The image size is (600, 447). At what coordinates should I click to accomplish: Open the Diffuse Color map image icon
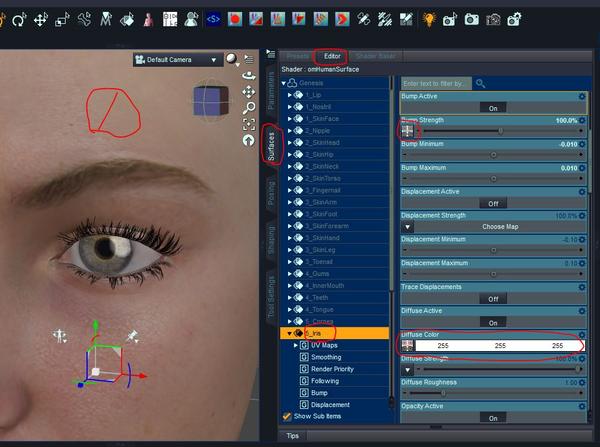coord(408,346)
